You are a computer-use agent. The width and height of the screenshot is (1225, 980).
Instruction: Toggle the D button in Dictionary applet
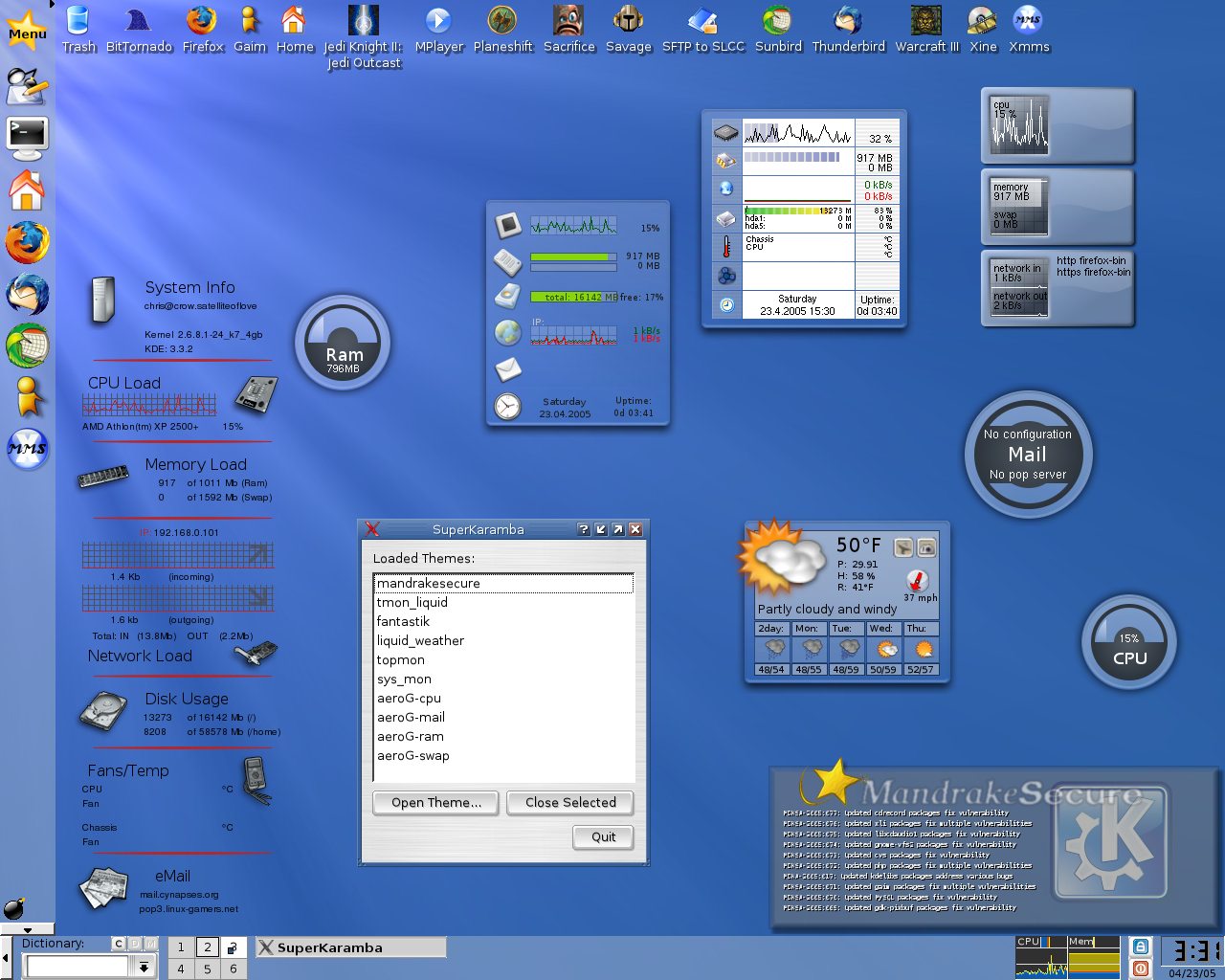(x=135, y=944)
